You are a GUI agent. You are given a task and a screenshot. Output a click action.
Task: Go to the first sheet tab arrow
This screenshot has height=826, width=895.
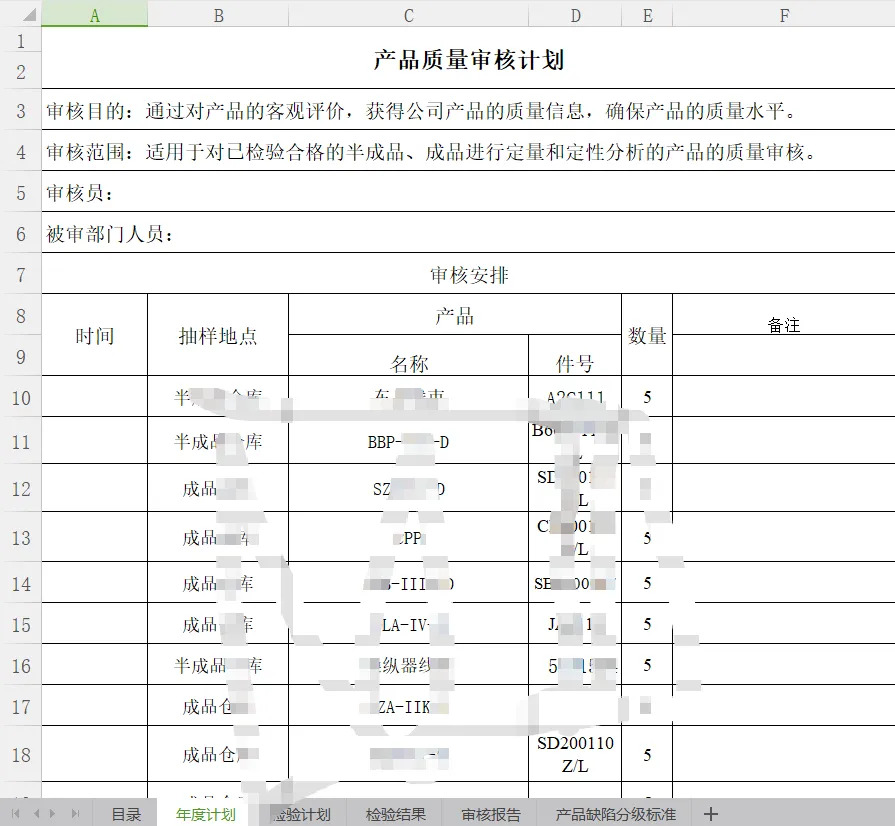[15, 813]
